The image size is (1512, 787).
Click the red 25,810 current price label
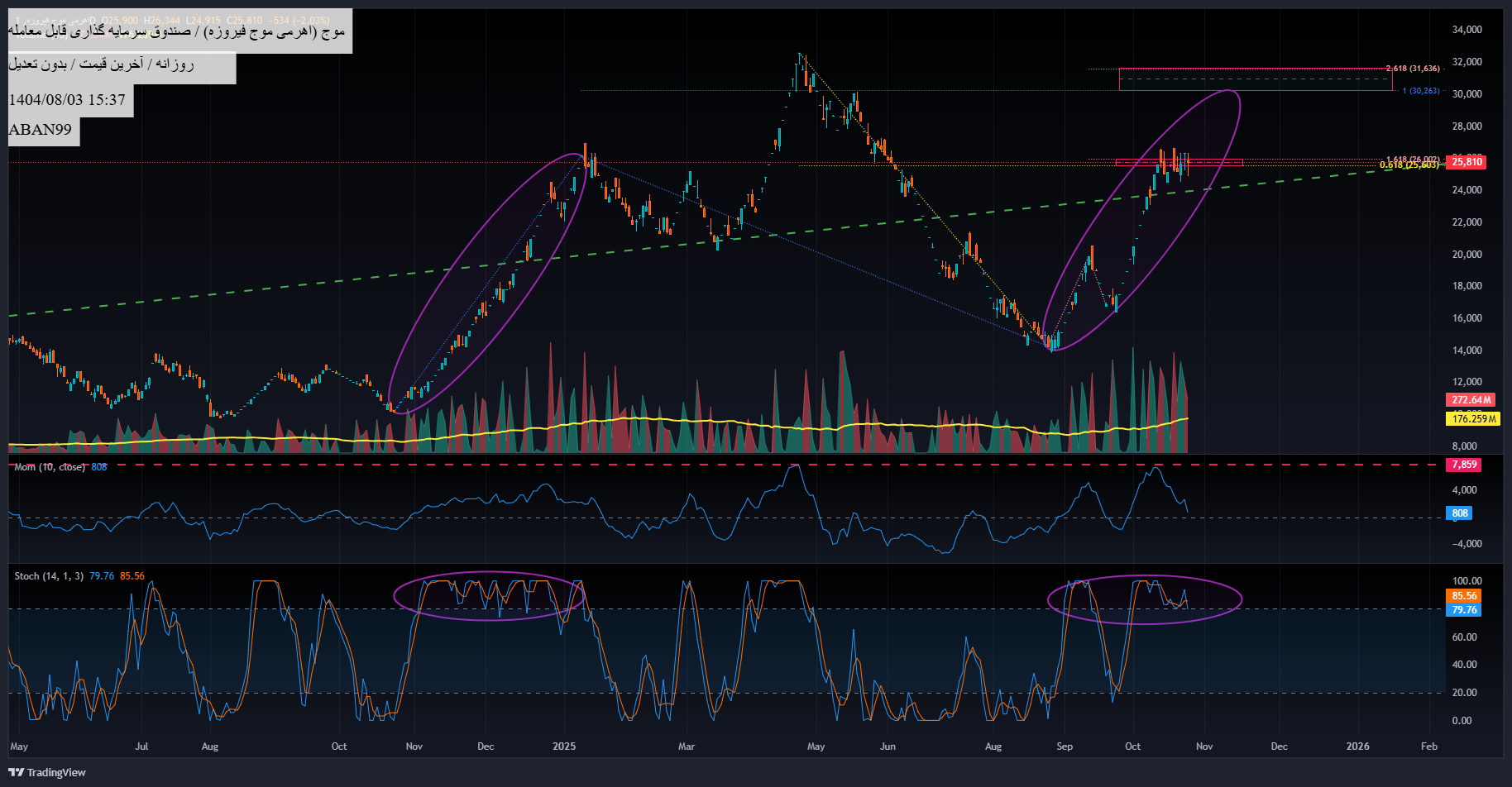(x=1467, y=162)
